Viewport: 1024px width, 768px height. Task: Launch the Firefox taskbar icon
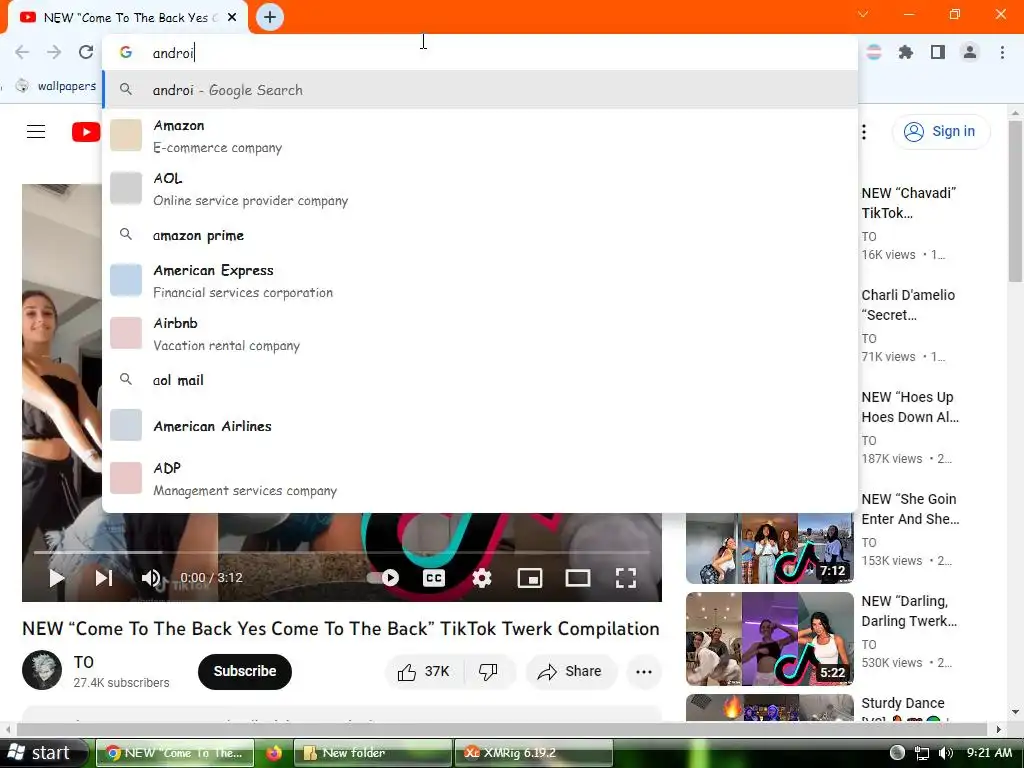click(x=274, y=753)
